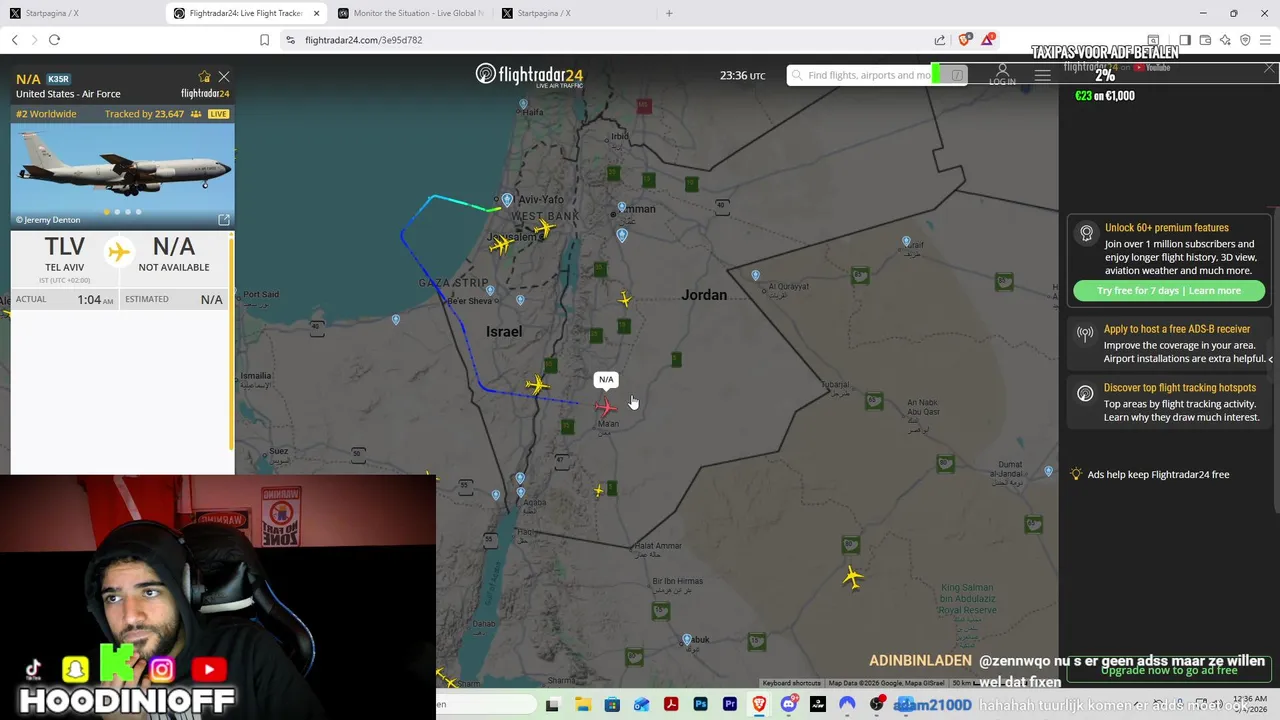Click the Tel Aviv-Yafo airport pin
The image size is (1280, 720).
tap(507, 200)
